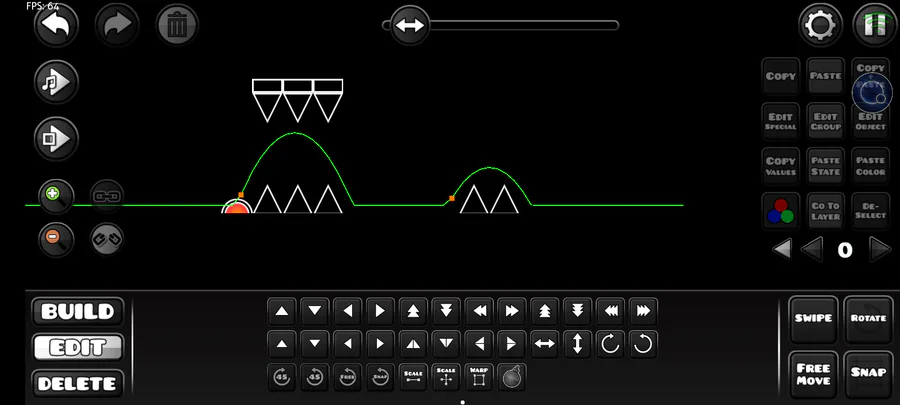Click Copy Values
The image size is (900, 405).
tap(781, 166)
